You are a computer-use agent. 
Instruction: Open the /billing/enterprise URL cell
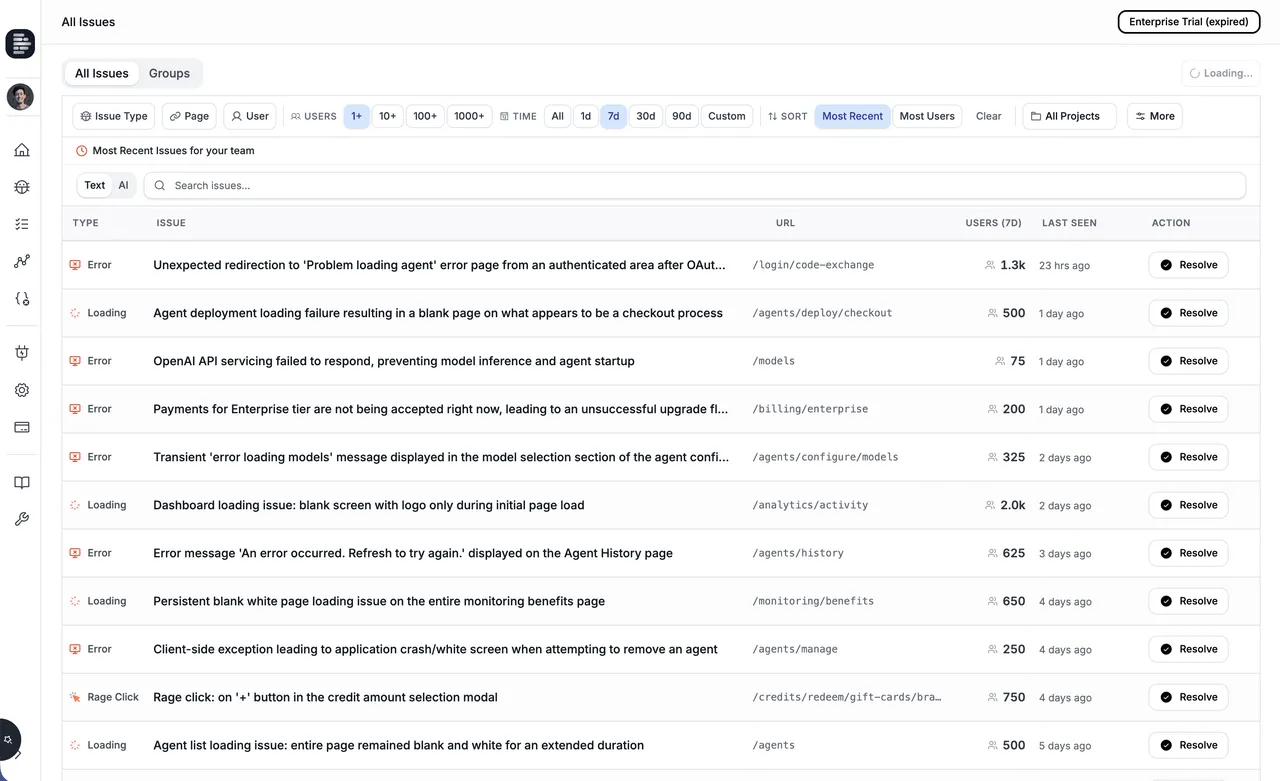pyautogui.click(x=810, y=409)
